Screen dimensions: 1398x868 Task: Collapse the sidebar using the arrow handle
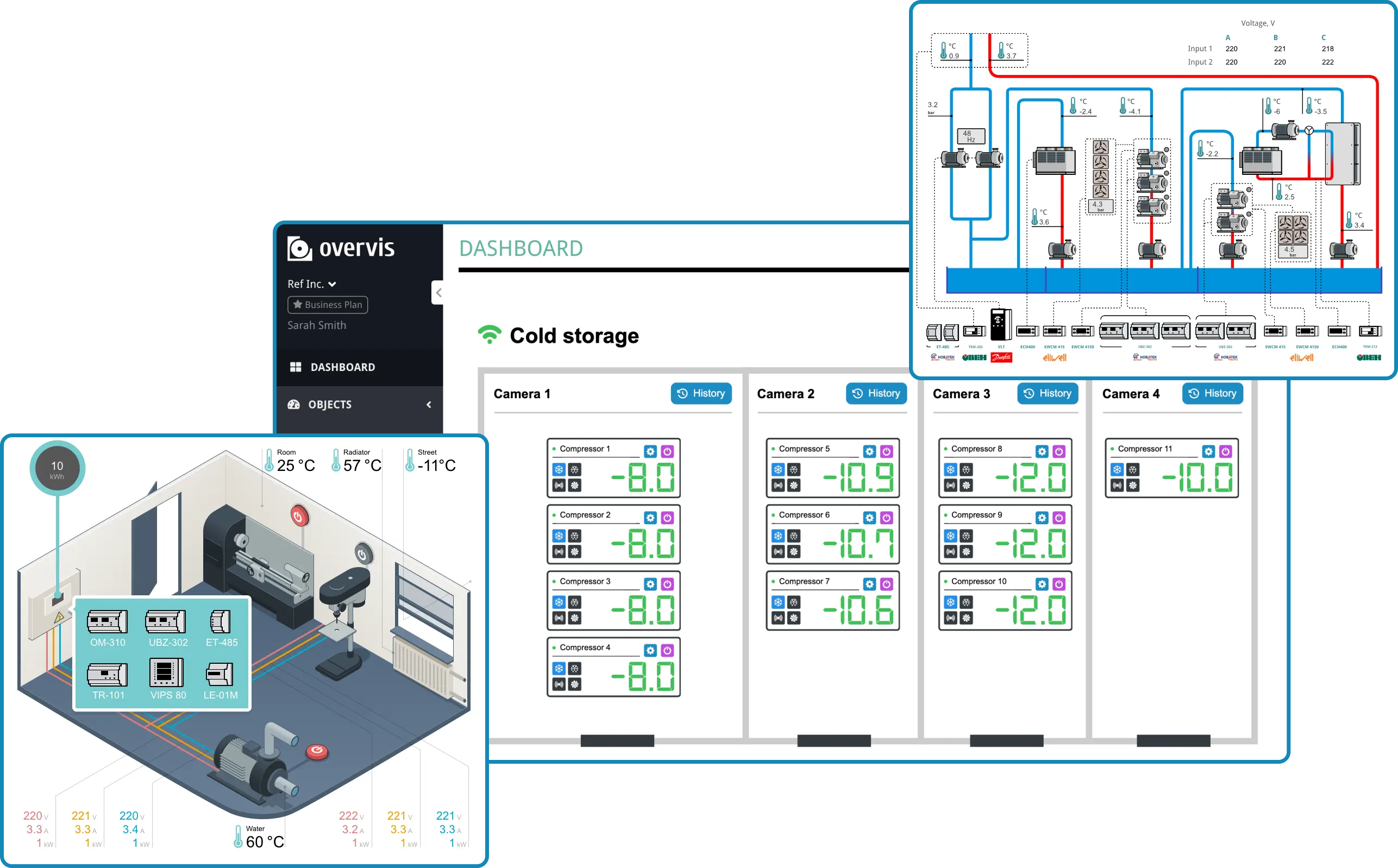click(x=438, y=293)
